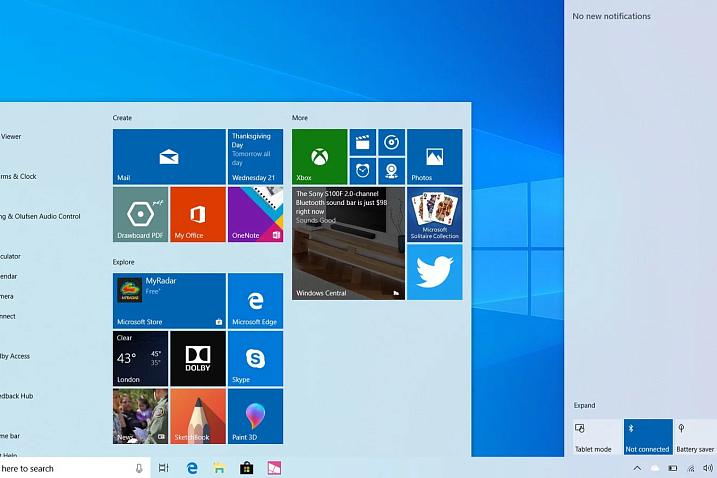Open Calendar in the app list
Image resolution: width=717 pixels, height=478 pixels.
click(x=9, y=276)
